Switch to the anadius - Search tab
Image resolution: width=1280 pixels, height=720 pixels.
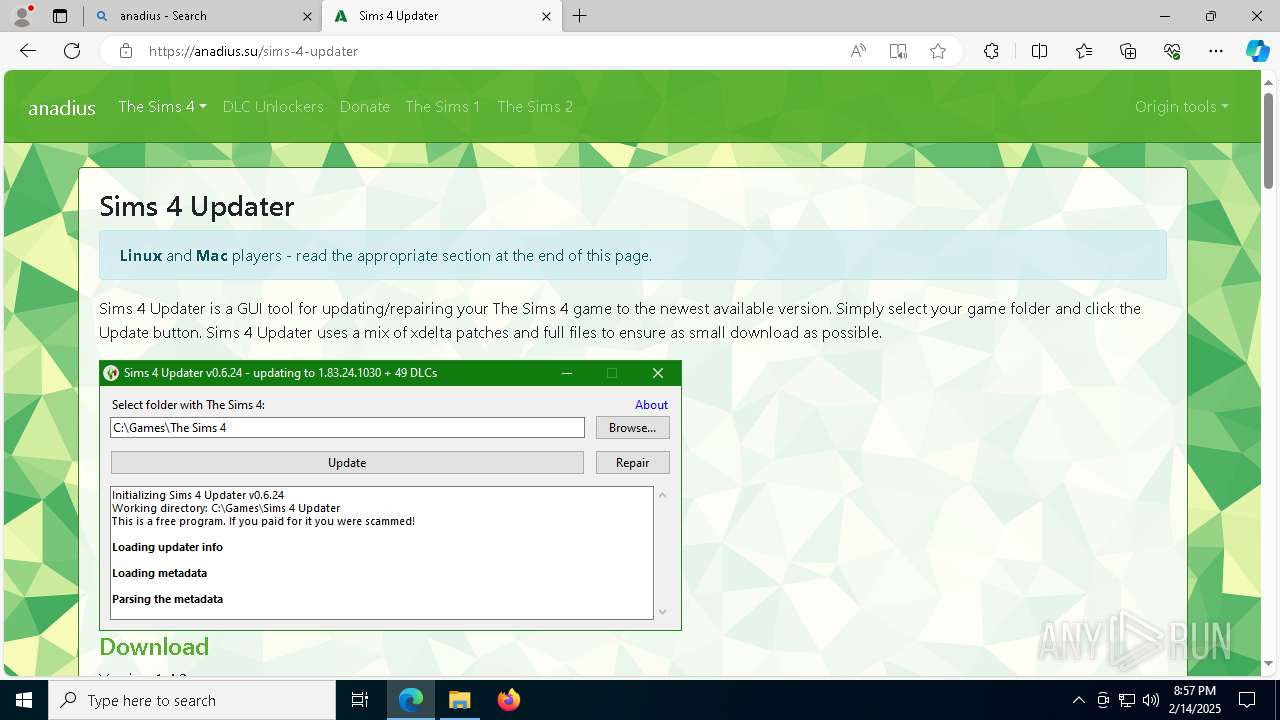click(202, 16)
